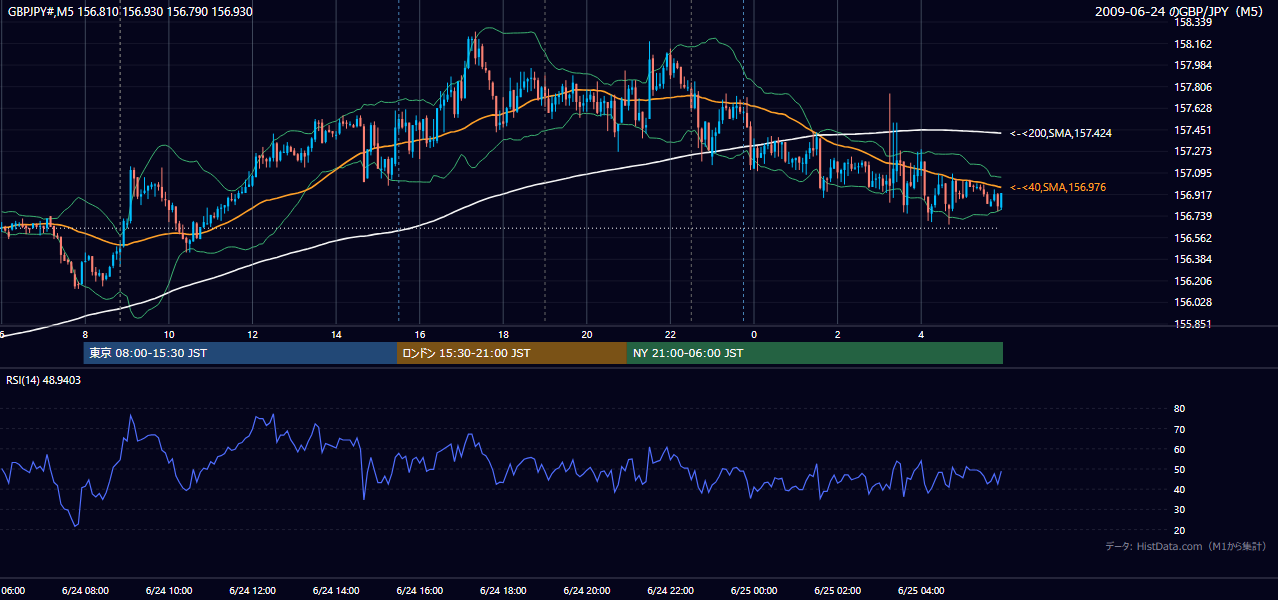The height and width of the screenshot is (600, 1278).
Task: Select bottom time label 6/24 16:00
Action: click(419, 590)
